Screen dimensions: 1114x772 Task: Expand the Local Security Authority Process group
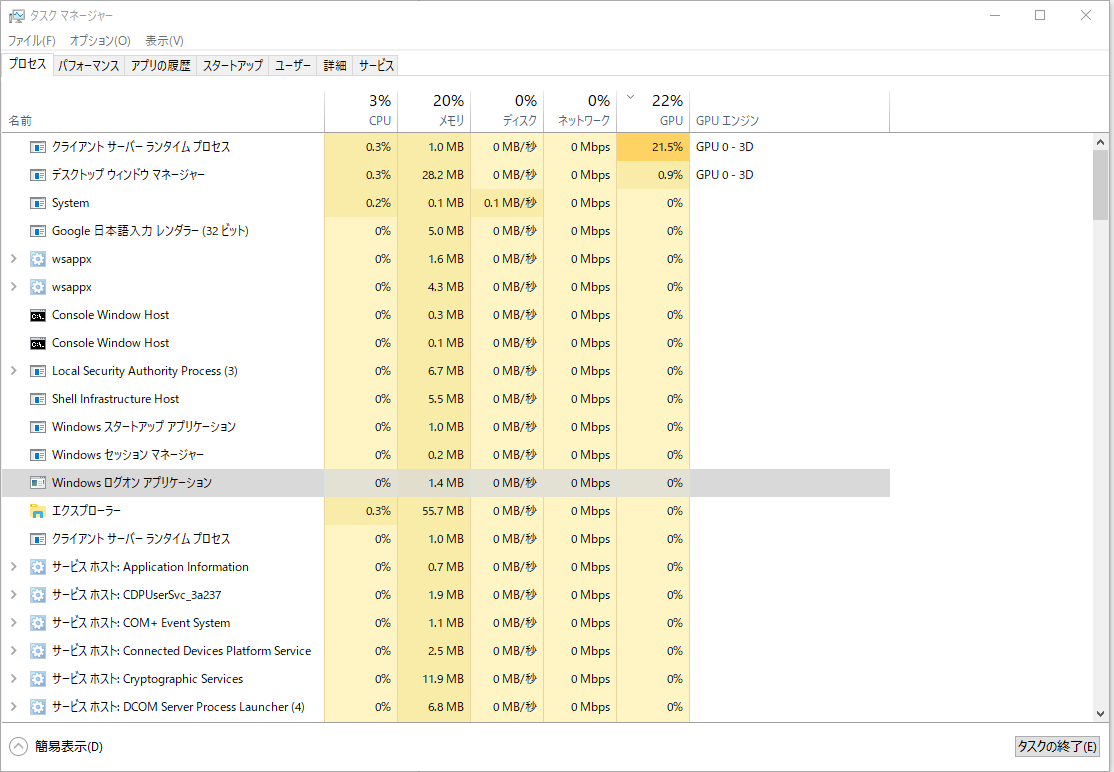tap(13, 371)
